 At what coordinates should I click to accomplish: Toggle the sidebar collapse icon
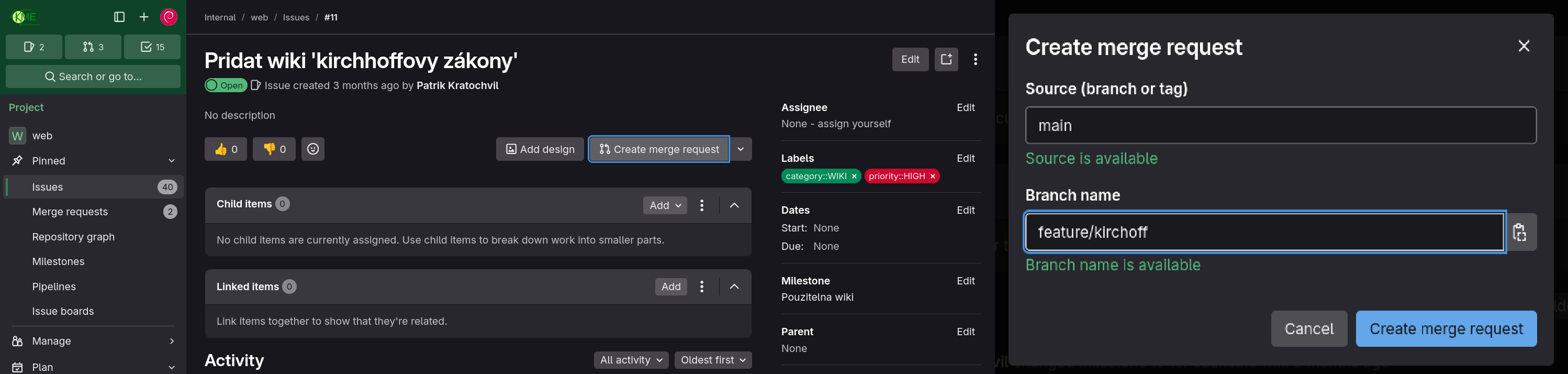click(x=119, y=17)
